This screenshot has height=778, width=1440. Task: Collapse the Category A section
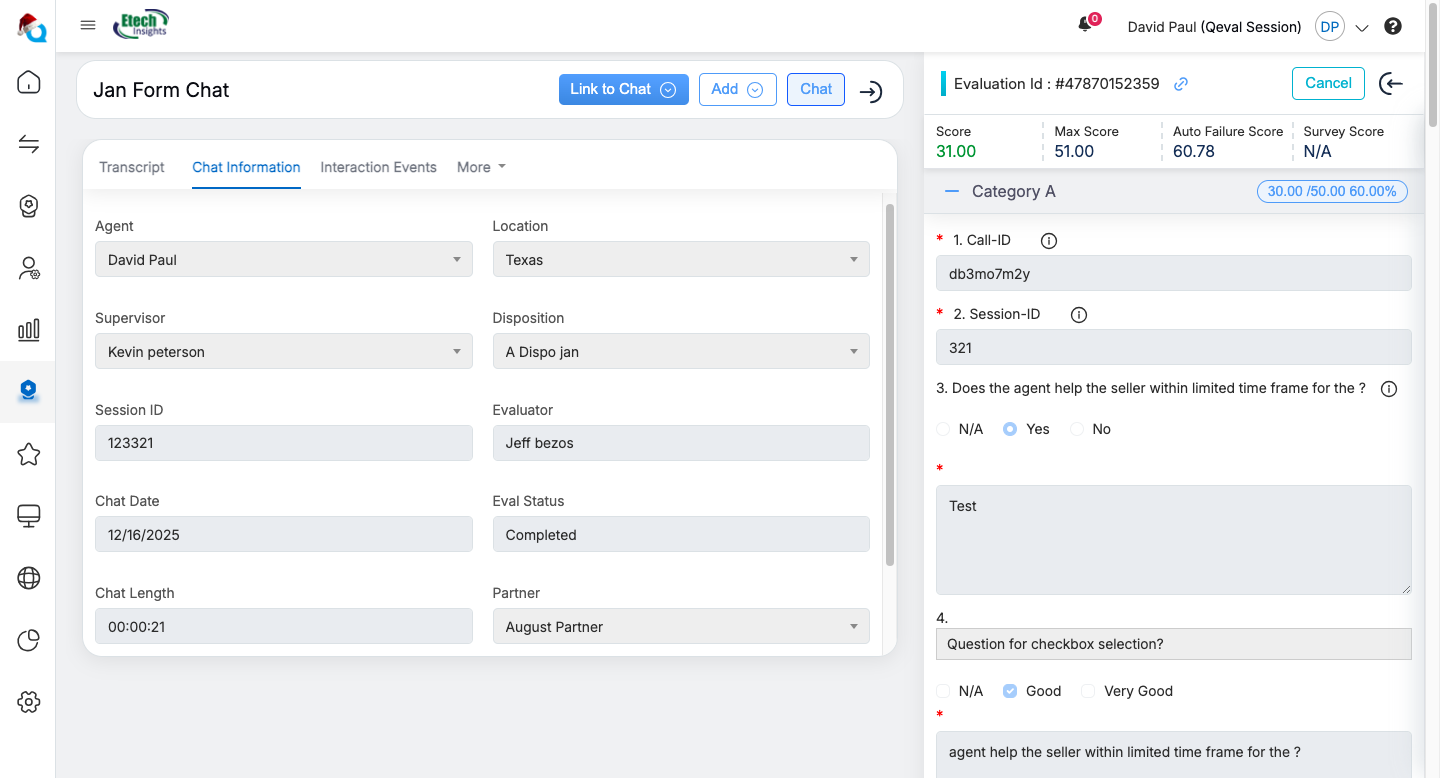[952, 191]
